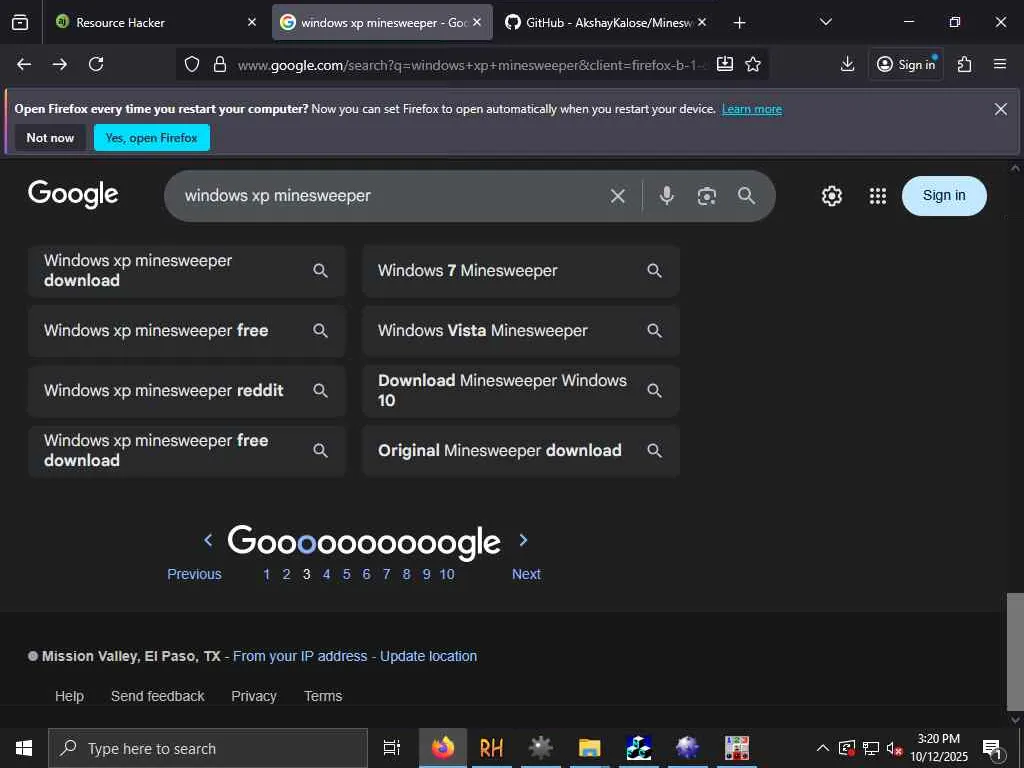Click Yes, open Firefox button
The image size is (1024, 768).
tap(152, 138)
